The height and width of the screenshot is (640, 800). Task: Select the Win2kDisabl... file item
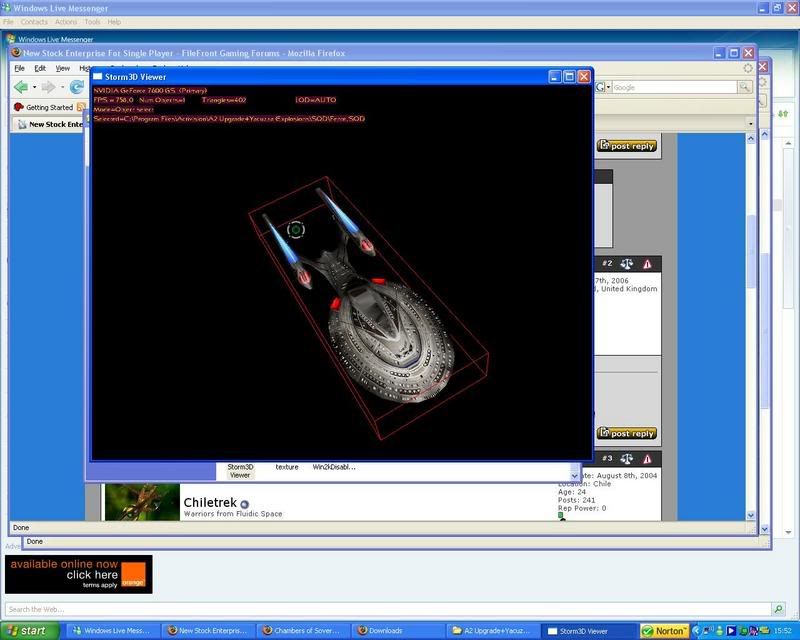(x=334, y=467)
